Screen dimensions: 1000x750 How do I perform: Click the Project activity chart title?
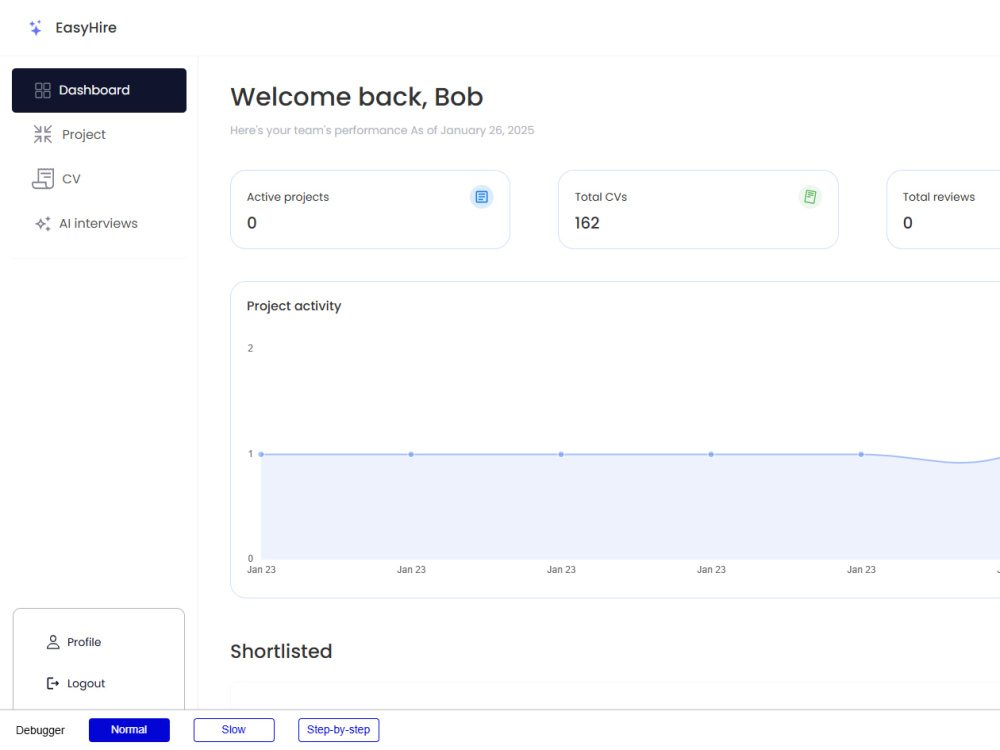point(294,306)
